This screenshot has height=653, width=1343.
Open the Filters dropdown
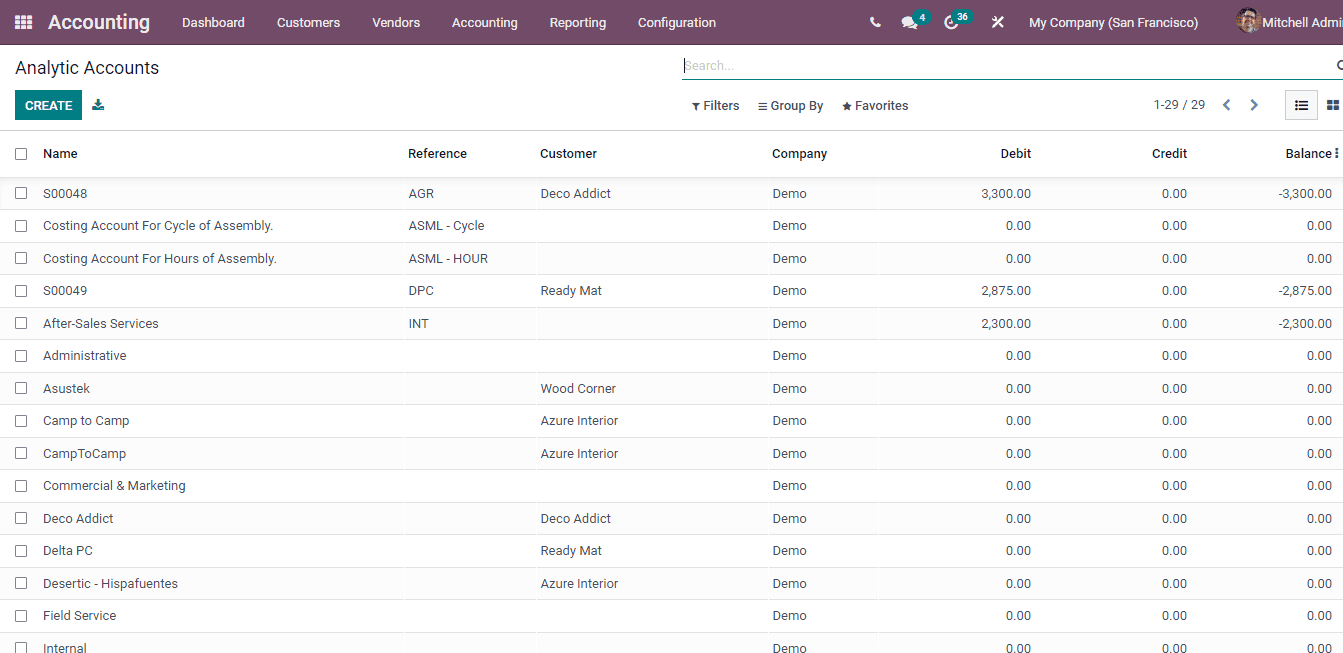point(715,105)
